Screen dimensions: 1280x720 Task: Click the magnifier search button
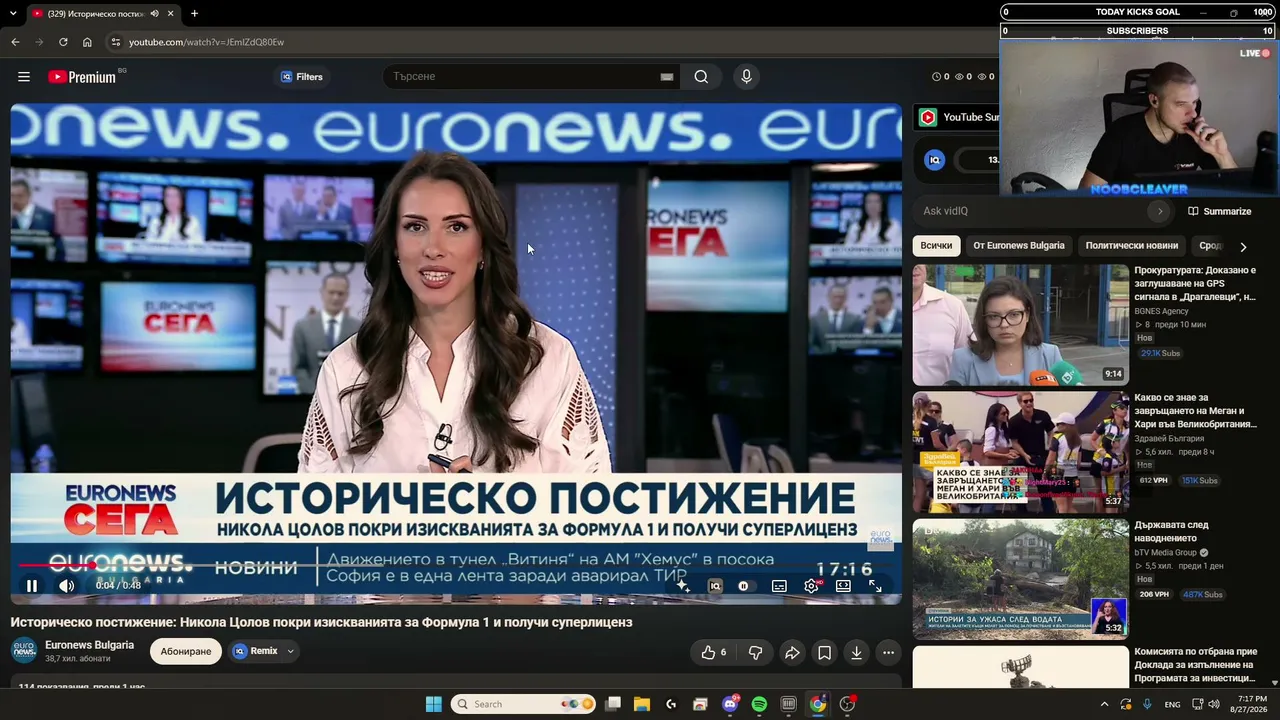point(701,77)
